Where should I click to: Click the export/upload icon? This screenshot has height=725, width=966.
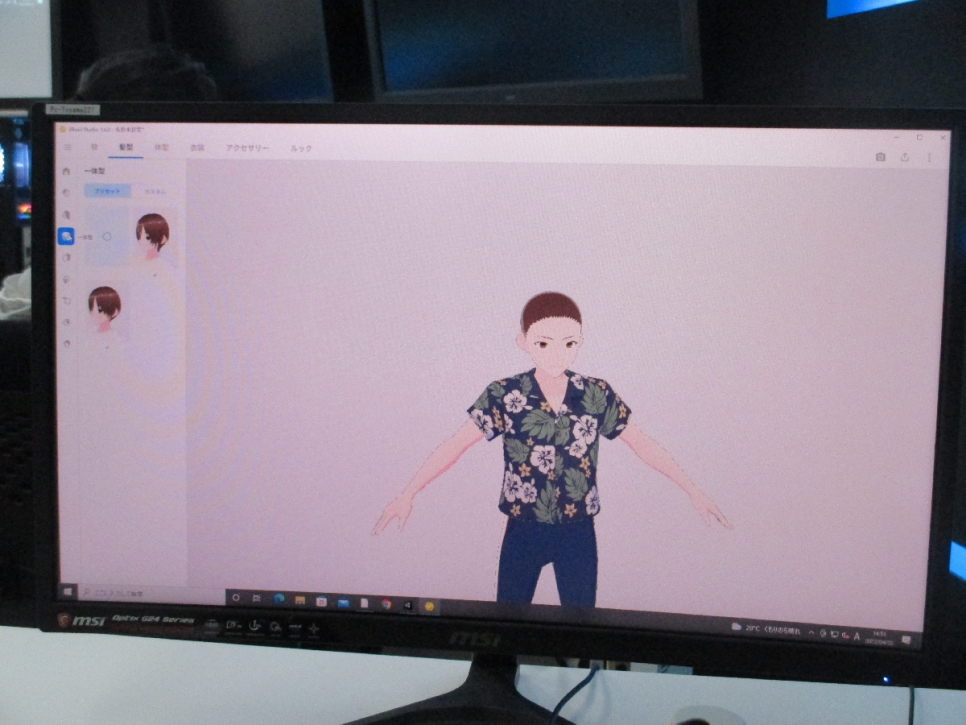click(x=905, y=157)
